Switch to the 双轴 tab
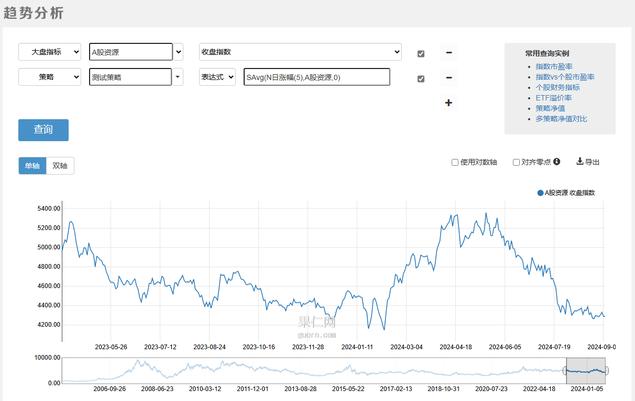Image resolution: width=635 pixels, height=401 pixels. tap(61, 166)
